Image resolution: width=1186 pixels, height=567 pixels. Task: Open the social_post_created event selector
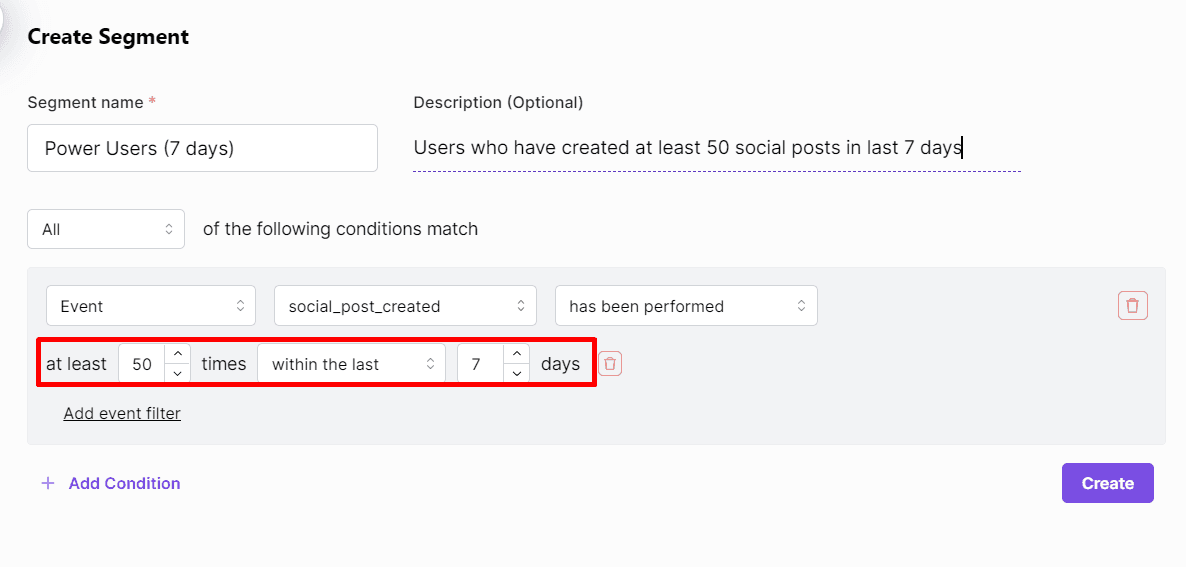(x=405, y=306)
